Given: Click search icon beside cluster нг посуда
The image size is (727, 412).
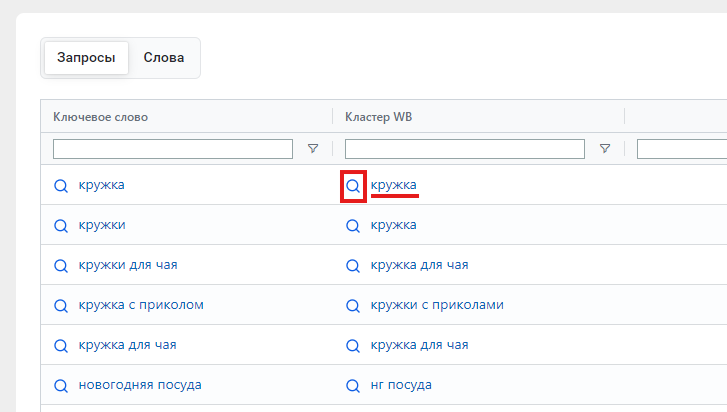Looking at the screenshot, I should coord(353,386).
